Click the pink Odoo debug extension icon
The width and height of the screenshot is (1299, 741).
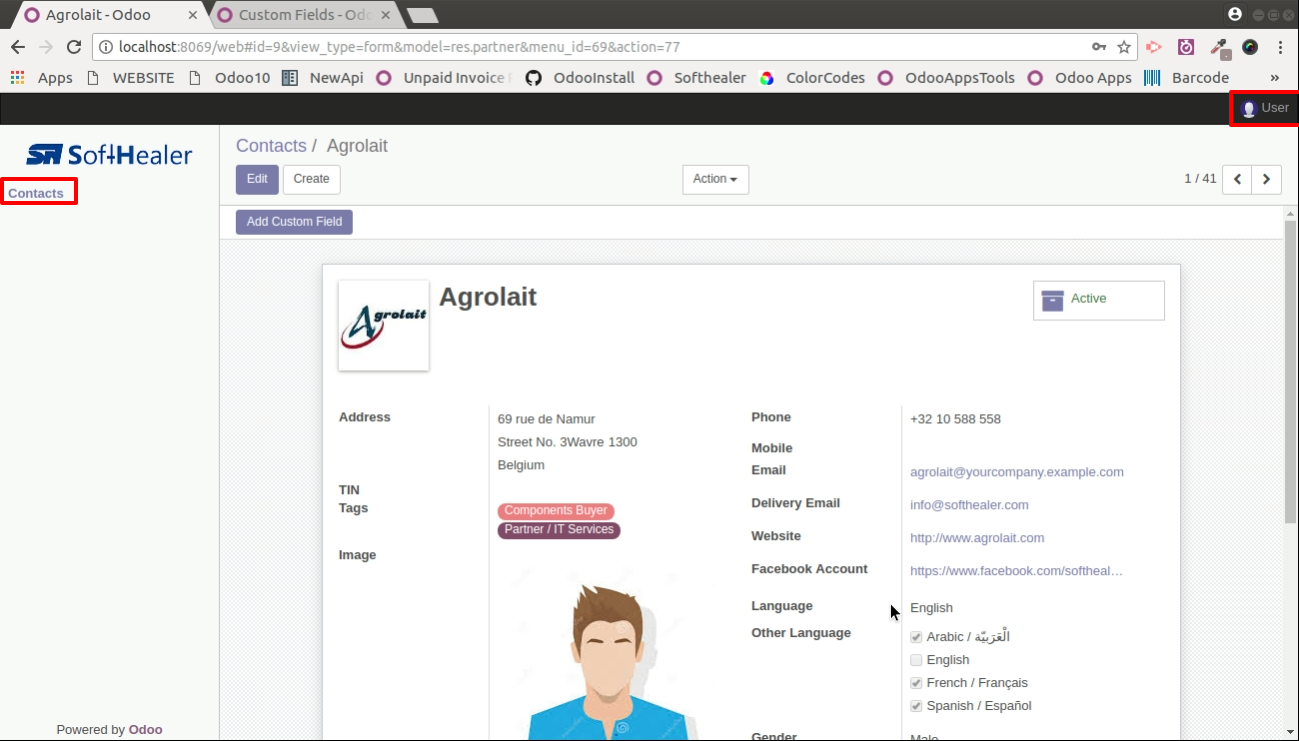coord(1186,47)
